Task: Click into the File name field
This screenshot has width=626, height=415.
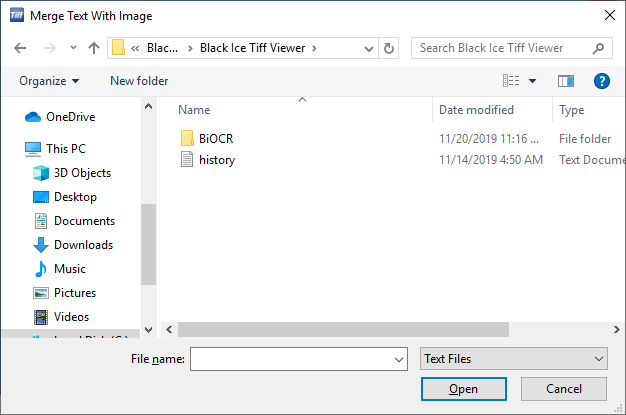Action: click(299, 359)
